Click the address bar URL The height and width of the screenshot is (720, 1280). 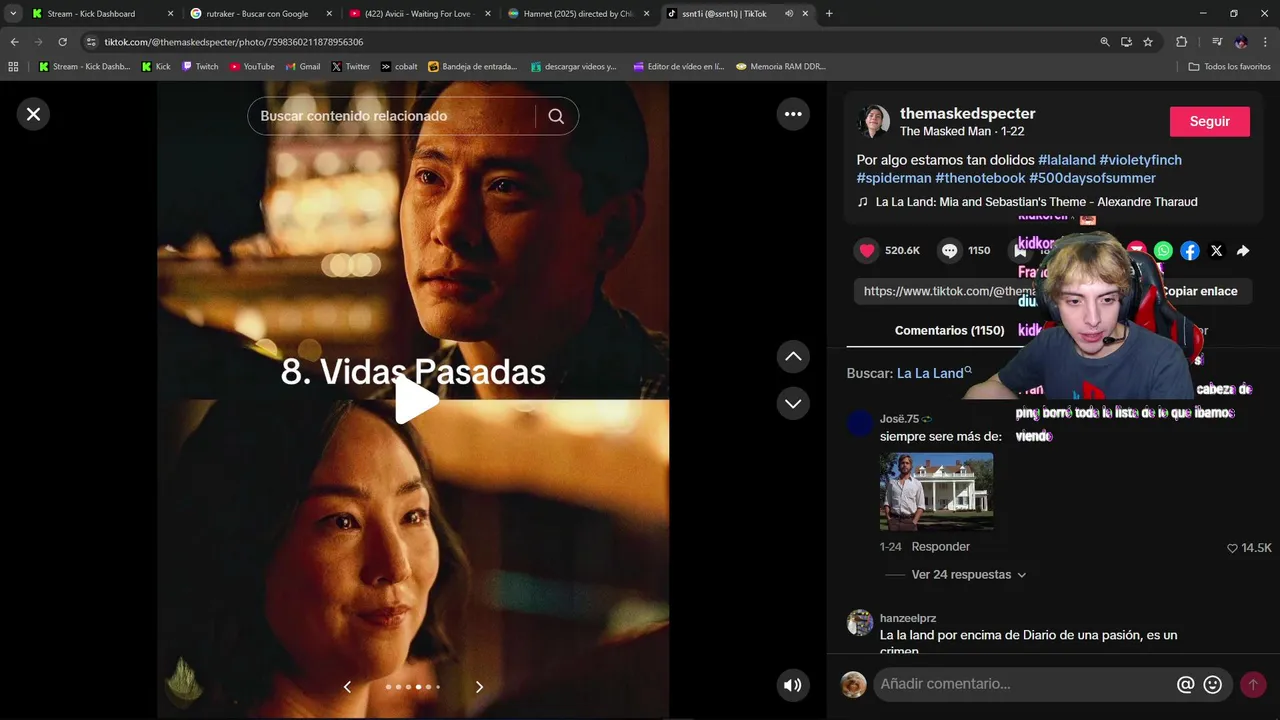(234, 42)
